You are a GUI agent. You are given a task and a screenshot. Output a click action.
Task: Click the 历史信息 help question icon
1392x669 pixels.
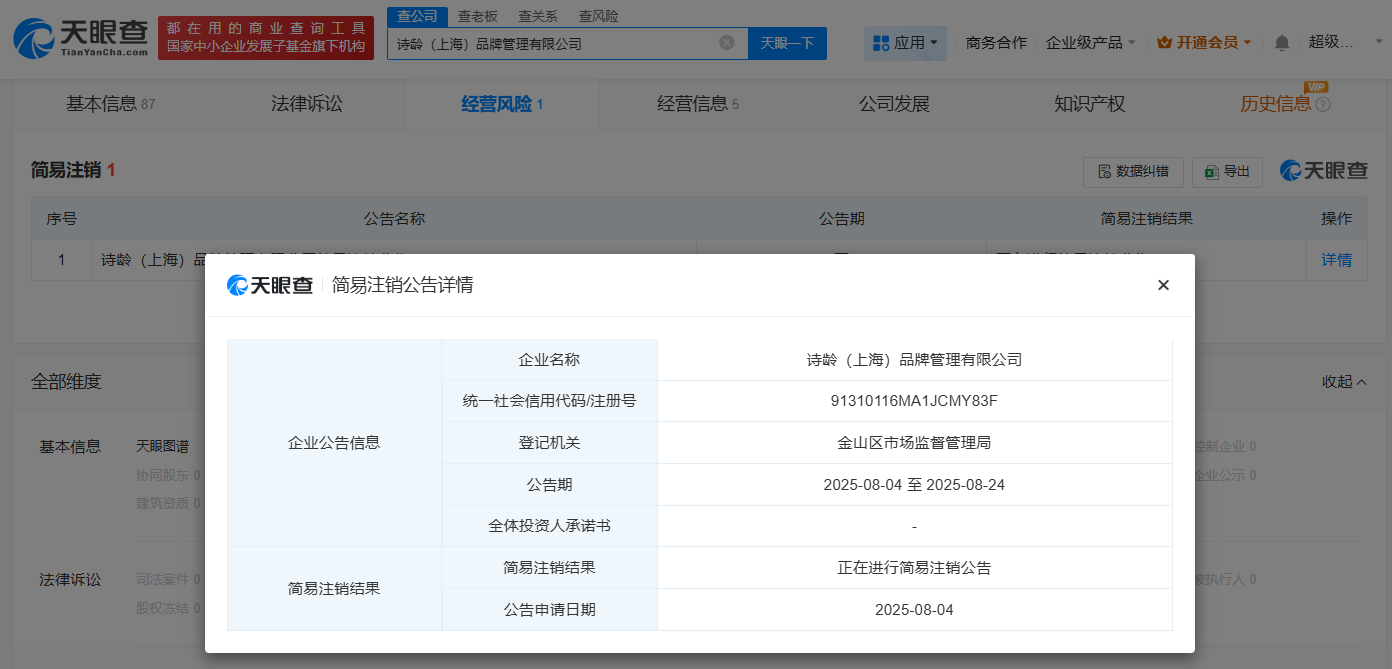point(1323,105)
